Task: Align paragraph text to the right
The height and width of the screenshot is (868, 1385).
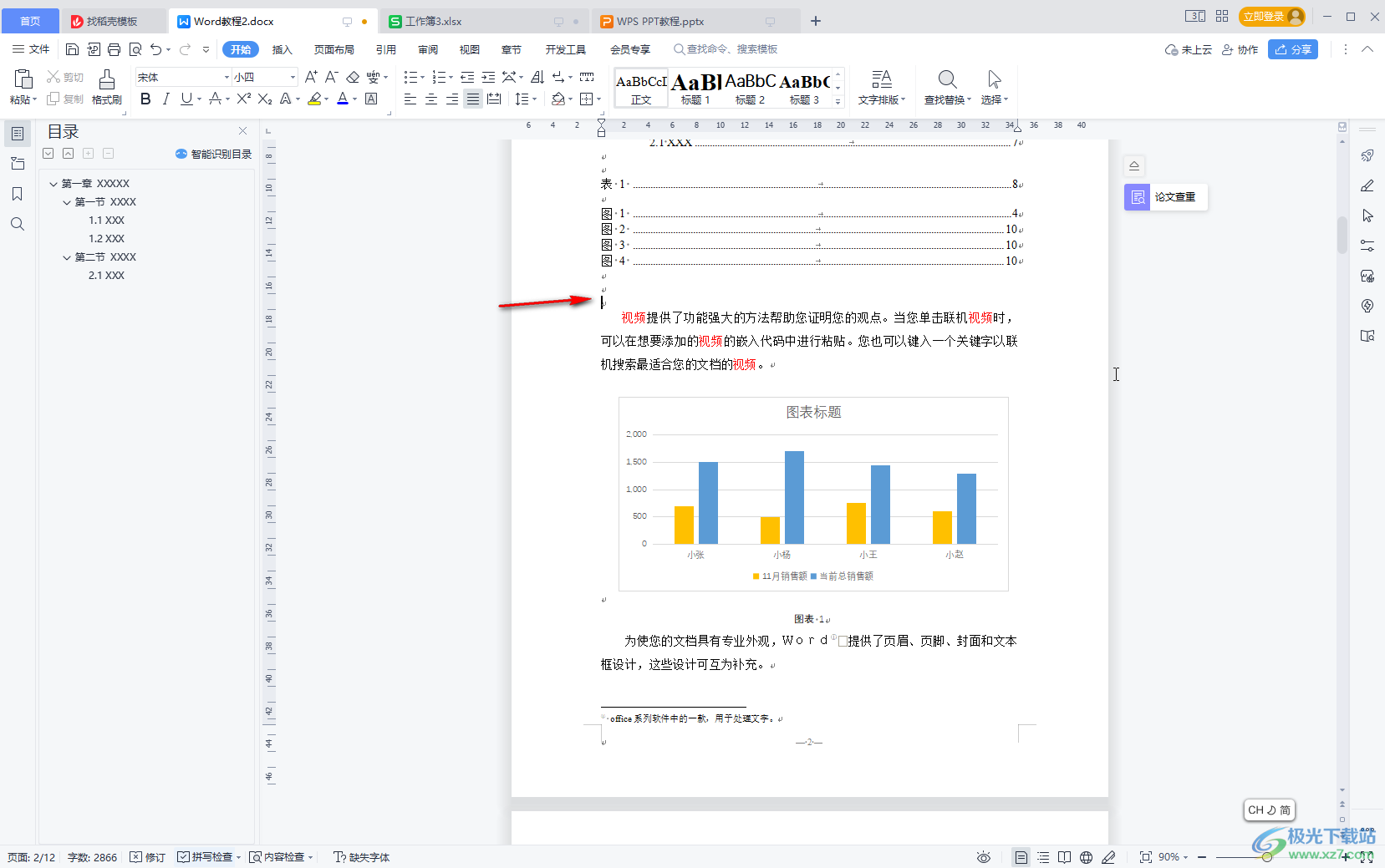Action: [452, 99]
